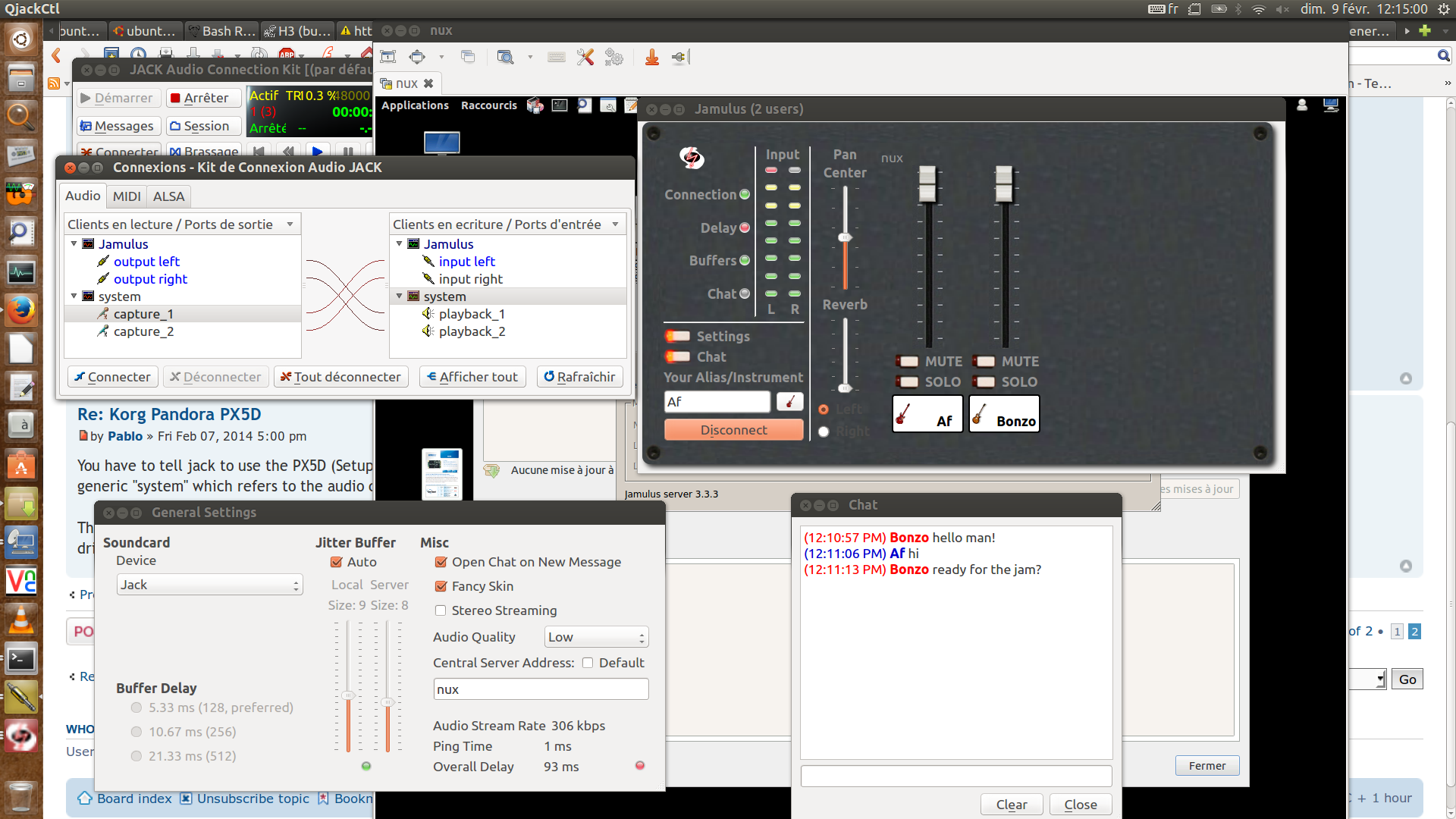Switch to the MIDI tab

[x=127, y=196]
